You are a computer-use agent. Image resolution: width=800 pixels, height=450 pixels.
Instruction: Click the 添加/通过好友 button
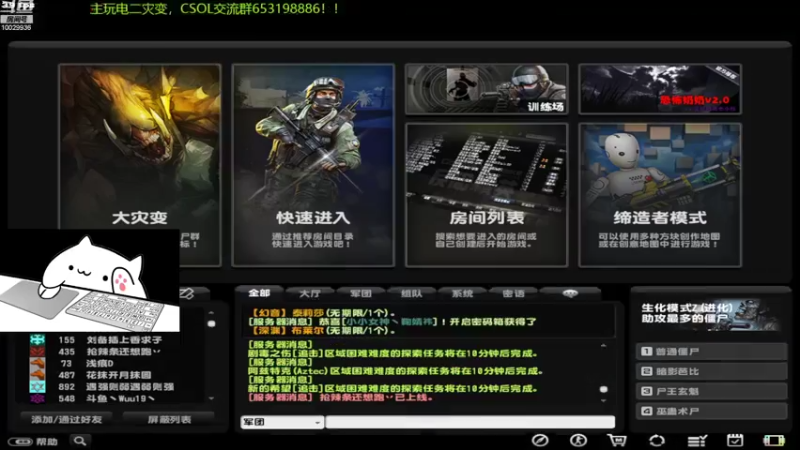(x=66, y=419)
